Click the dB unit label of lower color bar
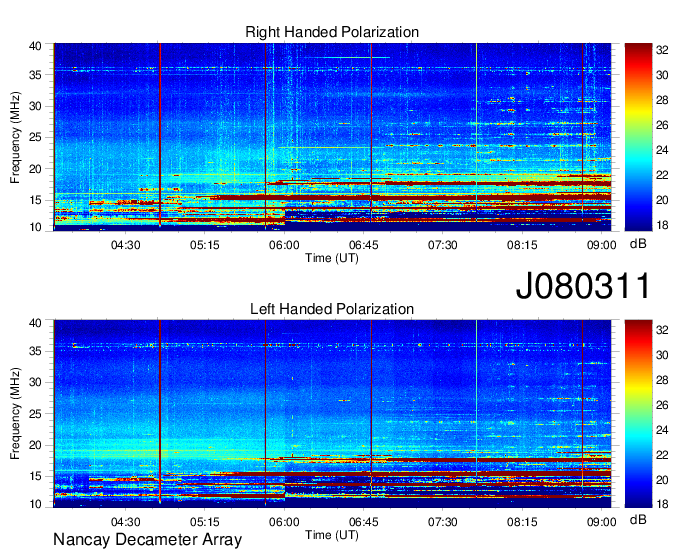This screenshot has width=680, height=552. click(638, 520)
